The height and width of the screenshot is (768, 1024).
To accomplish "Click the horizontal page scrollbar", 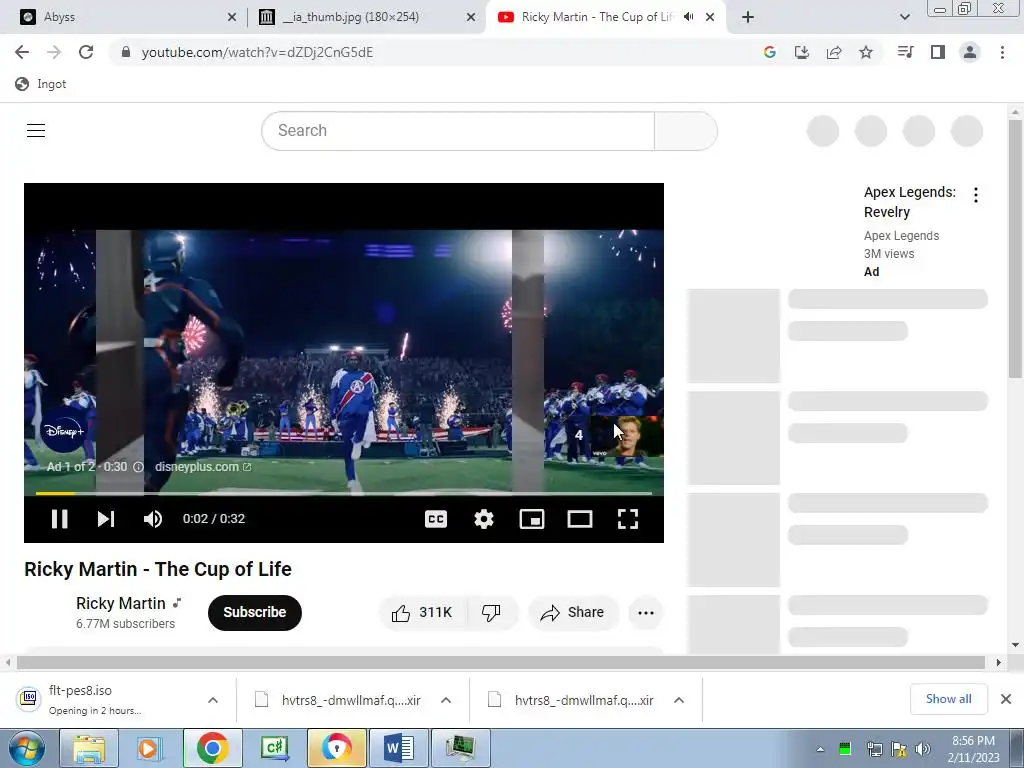I will (501, 662).
